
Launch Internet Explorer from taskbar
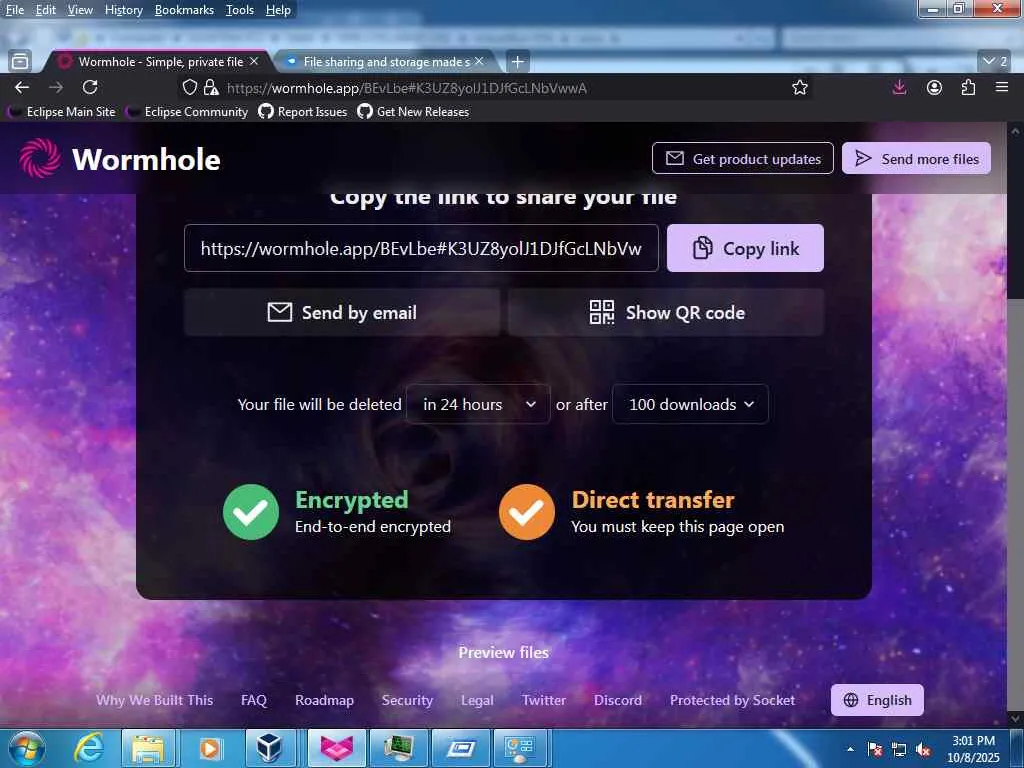click(88, 748)
